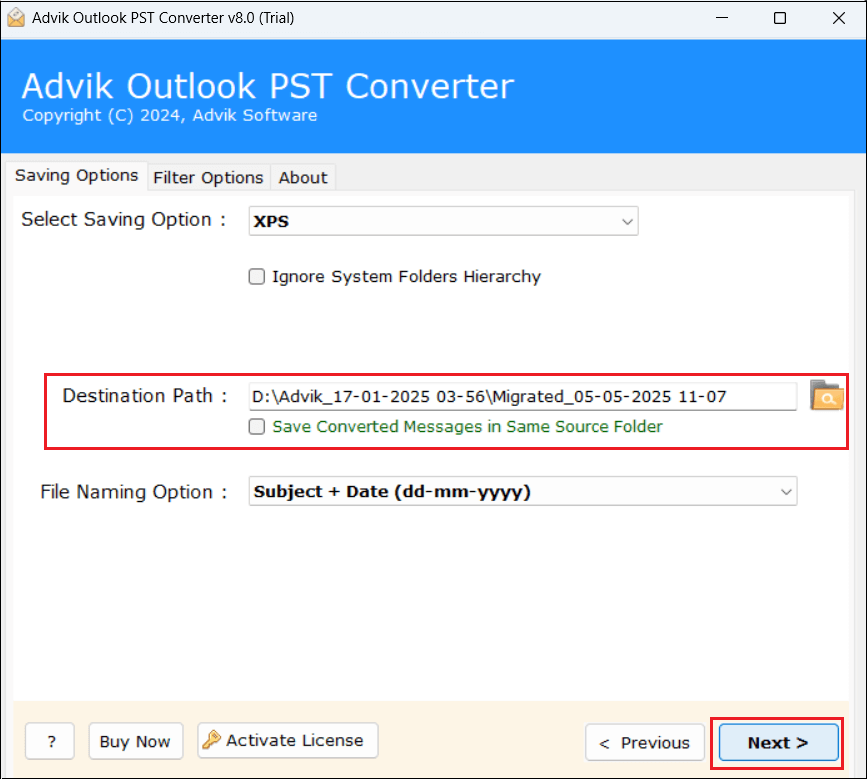Close the Advik converter window
Viewport: 867px width, 779px height.
pyautogui.click(x=838, y=18)
